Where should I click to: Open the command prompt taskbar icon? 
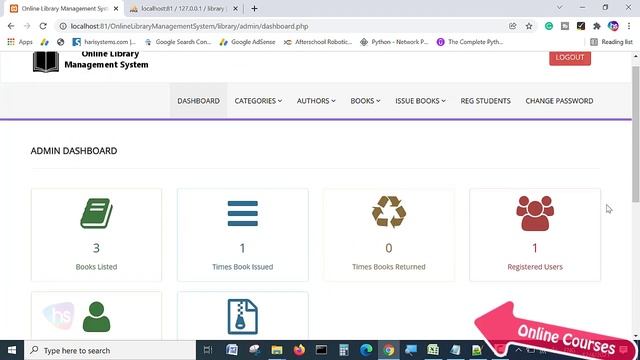(321, 350)
